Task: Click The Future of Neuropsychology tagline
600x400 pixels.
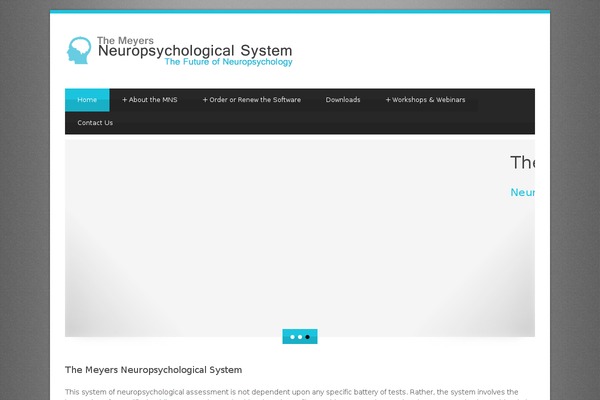Action: 228,62
